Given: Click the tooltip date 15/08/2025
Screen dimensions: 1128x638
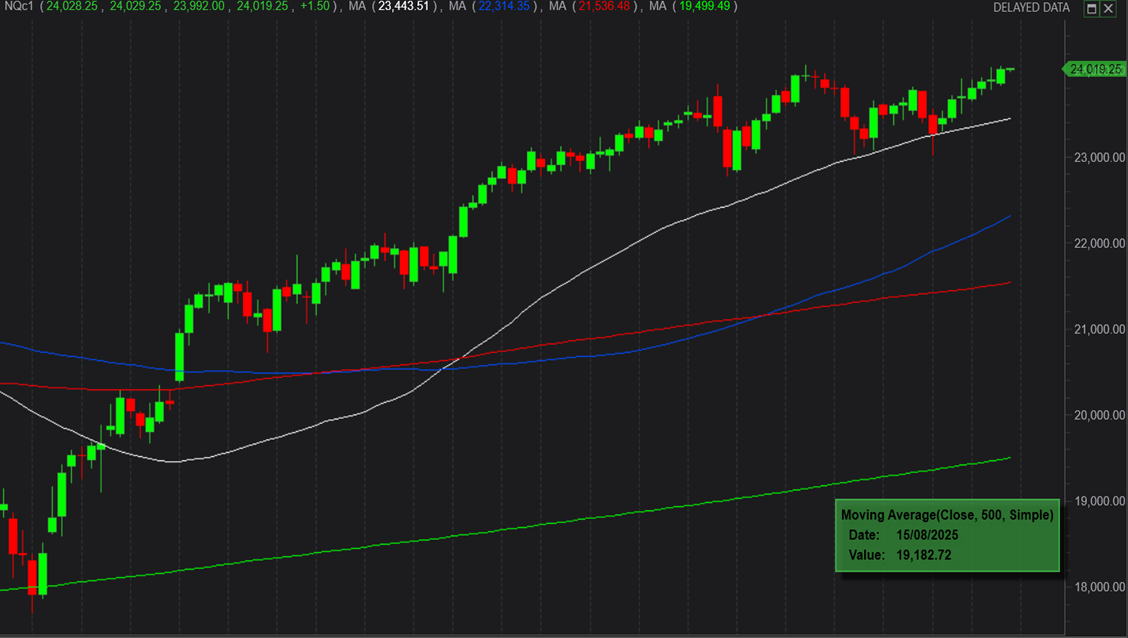Looking at the screenshot, I should click(x=928, y=535).
